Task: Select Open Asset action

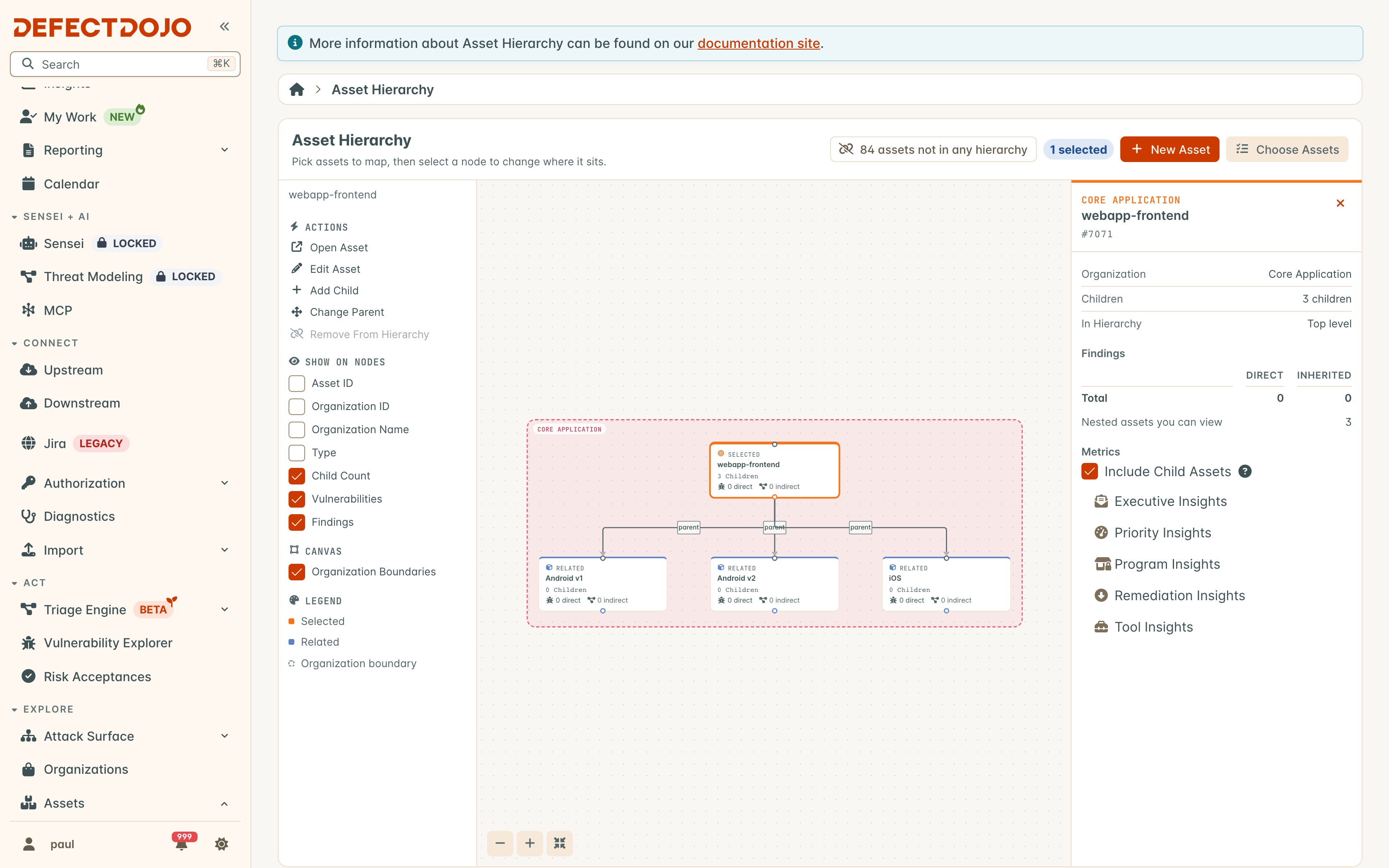Action: point(329,248)
